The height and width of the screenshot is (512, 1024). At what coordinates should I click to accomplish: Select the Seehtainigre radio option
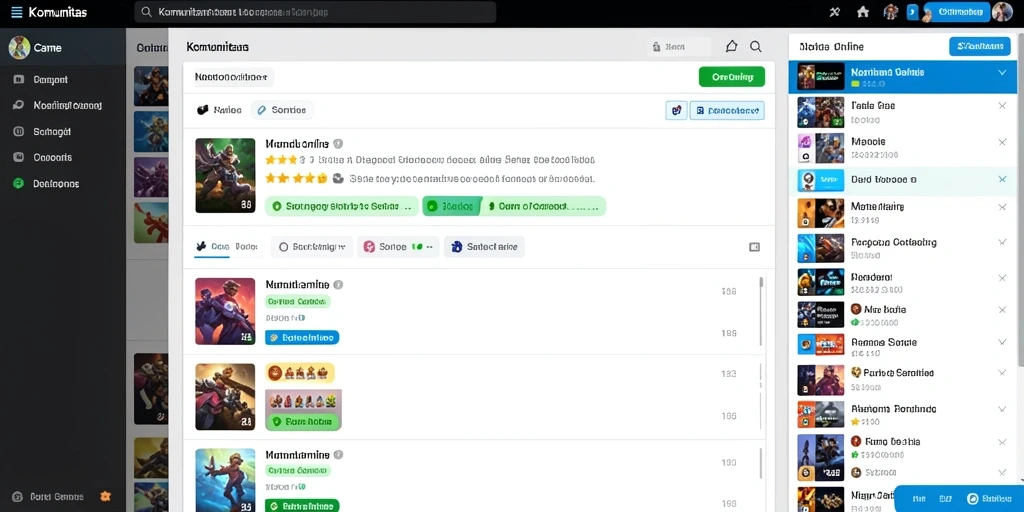coord(283,247)
